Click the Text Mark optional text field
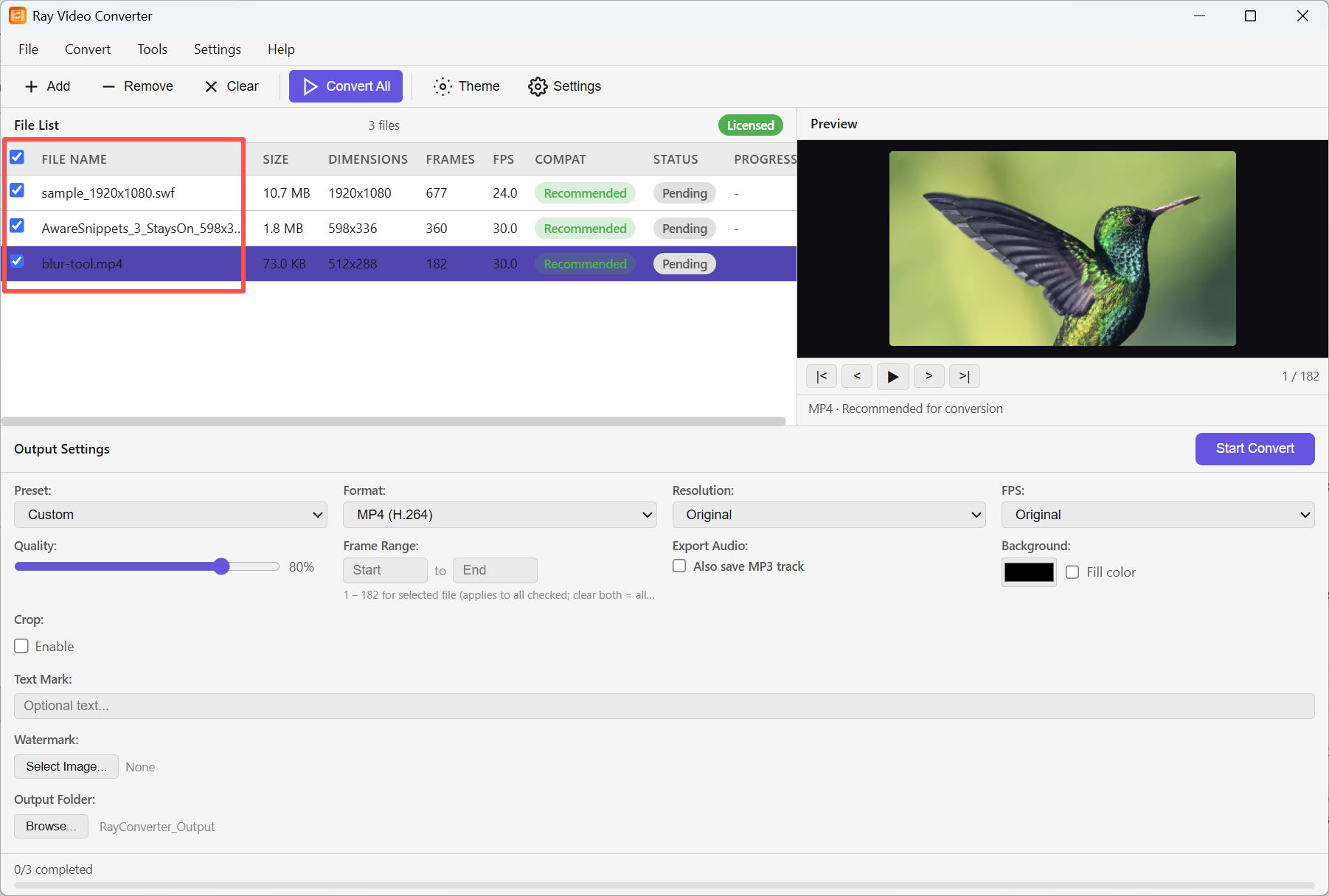Screen dimensions: 1329x896 pos(664,706)
